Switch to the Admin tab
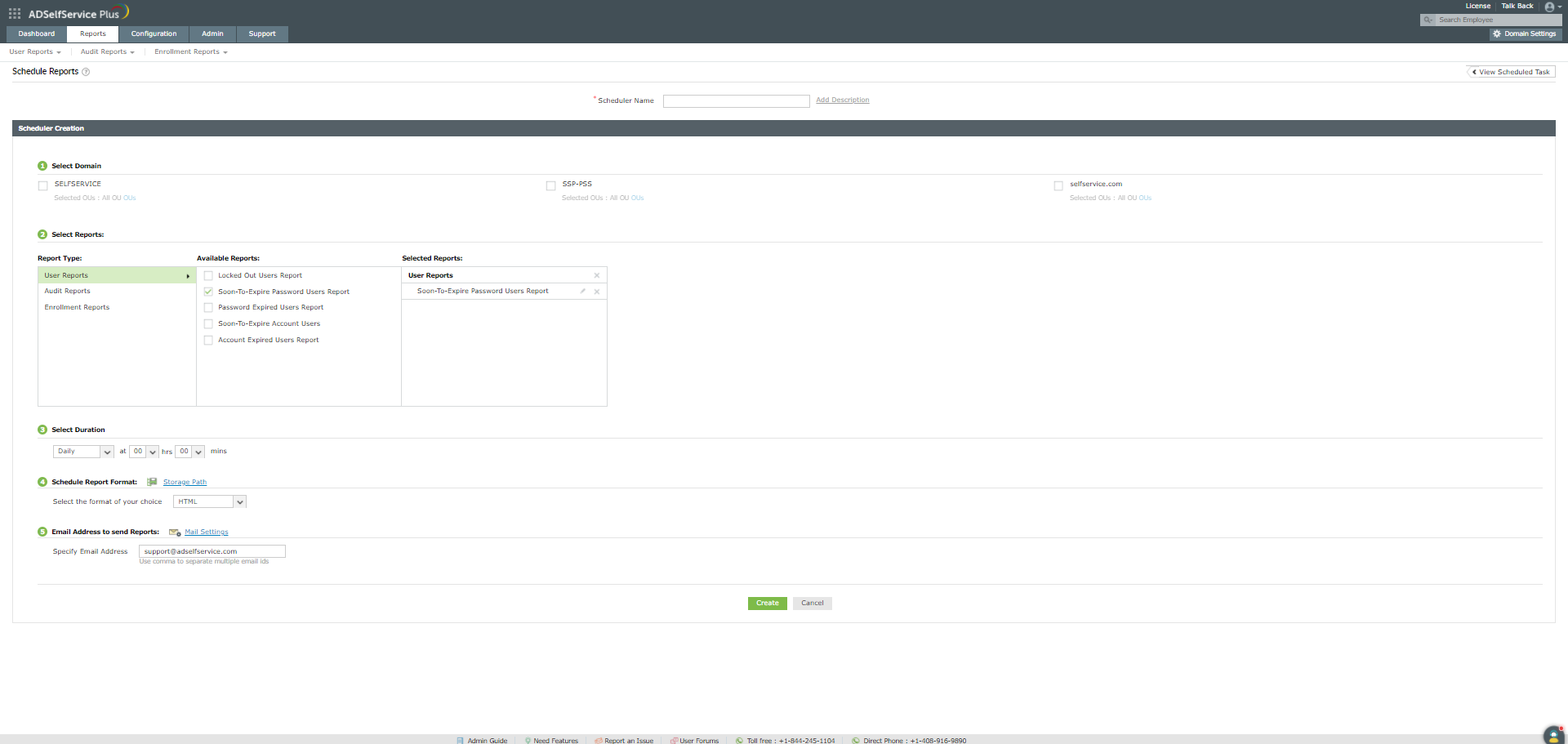Screen dimensions: 1568x744 pos(212,33)
